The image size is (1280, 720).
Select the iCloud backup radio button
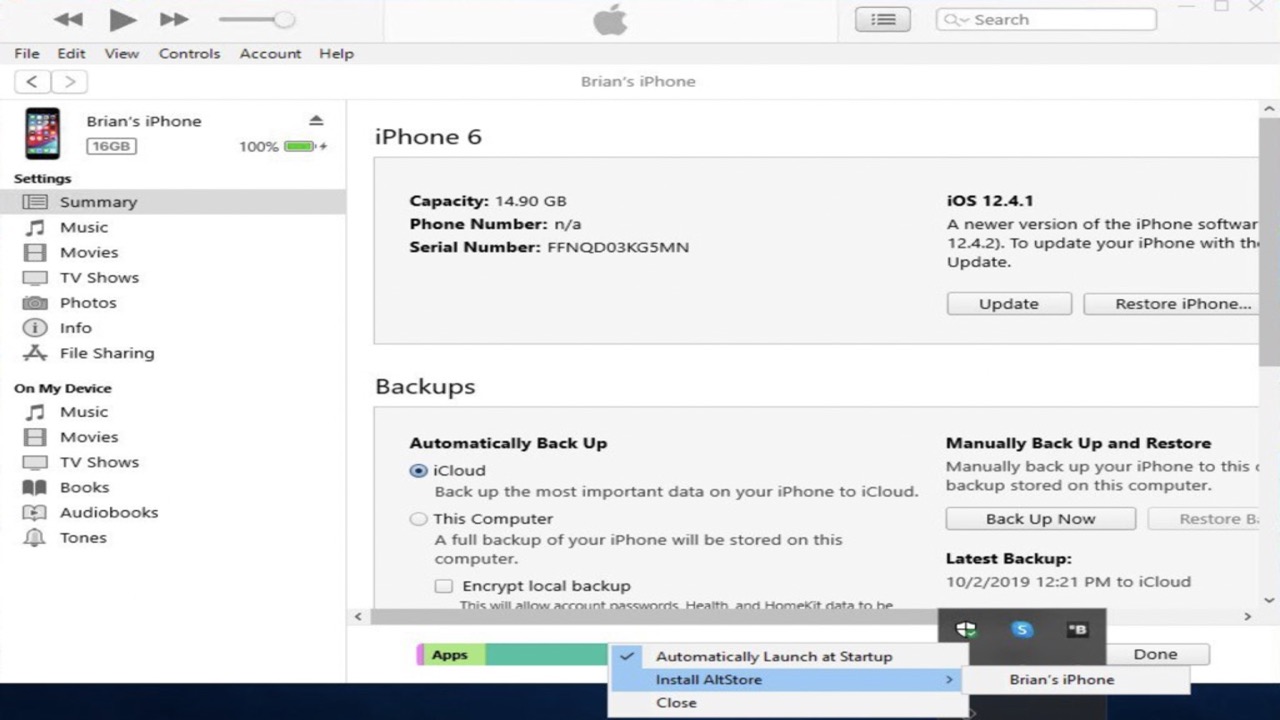pos(418,471)
